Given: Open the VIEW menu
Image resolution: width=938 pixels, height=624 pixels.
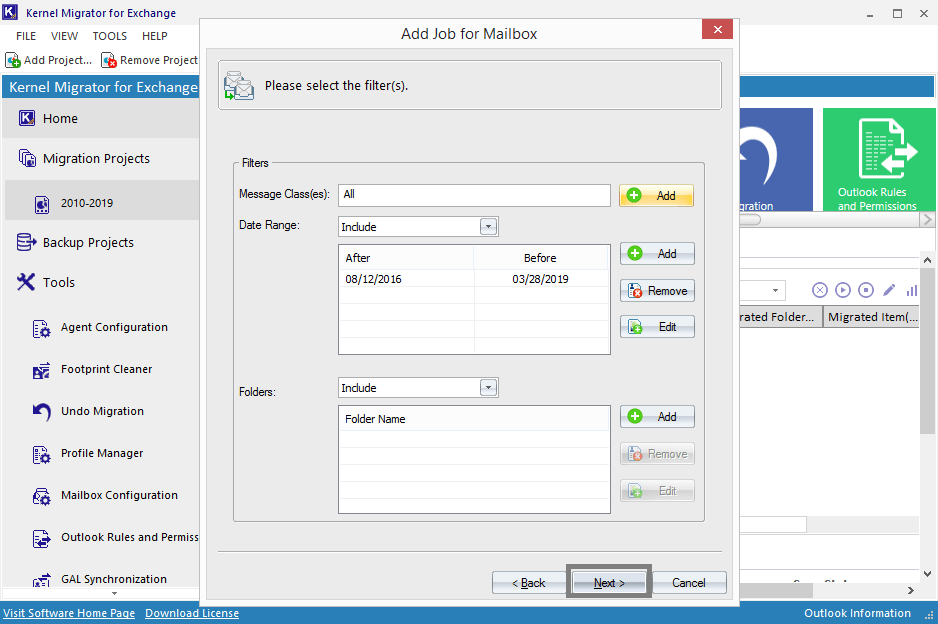Looking at the screenshot, I should click(x=64, y=36).
